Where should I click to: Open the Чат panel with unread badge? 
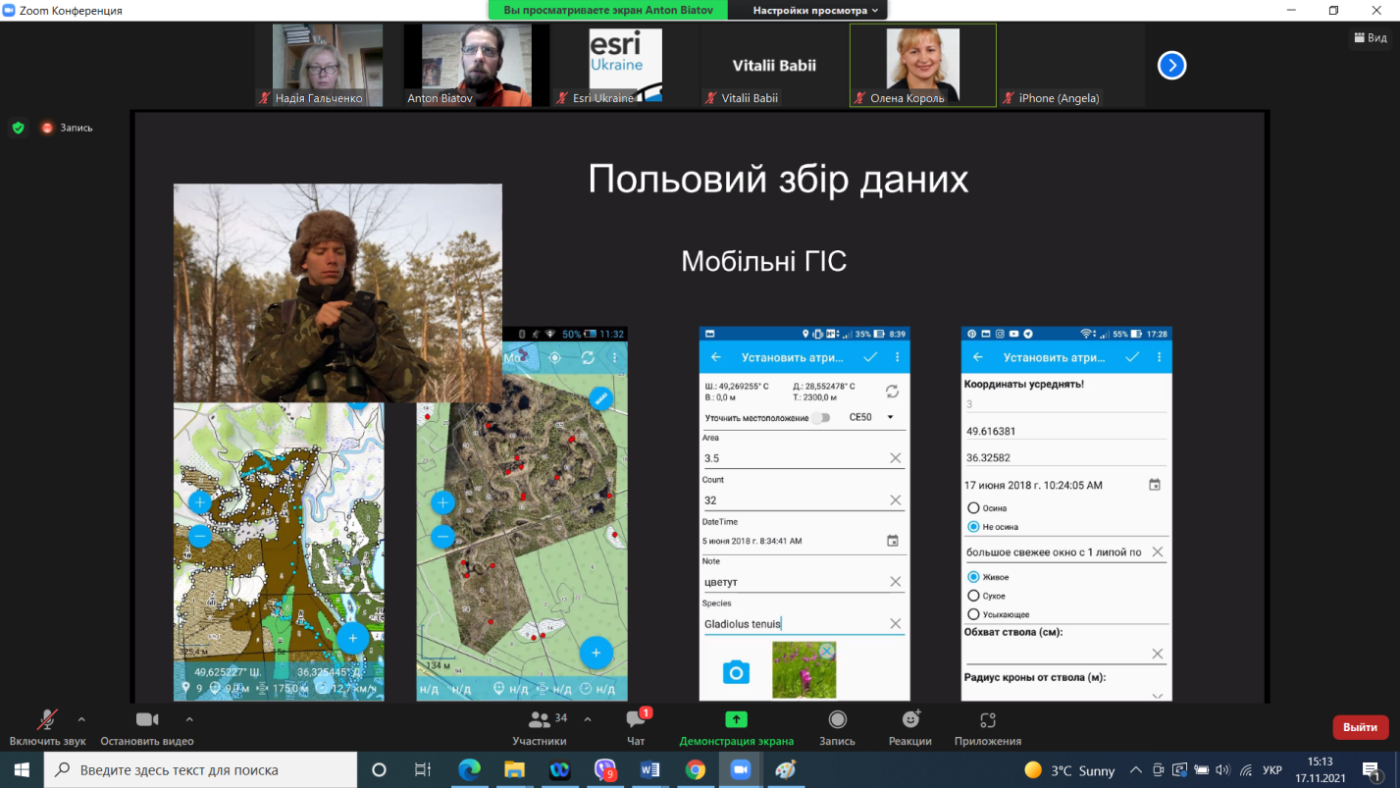[636, 726]
